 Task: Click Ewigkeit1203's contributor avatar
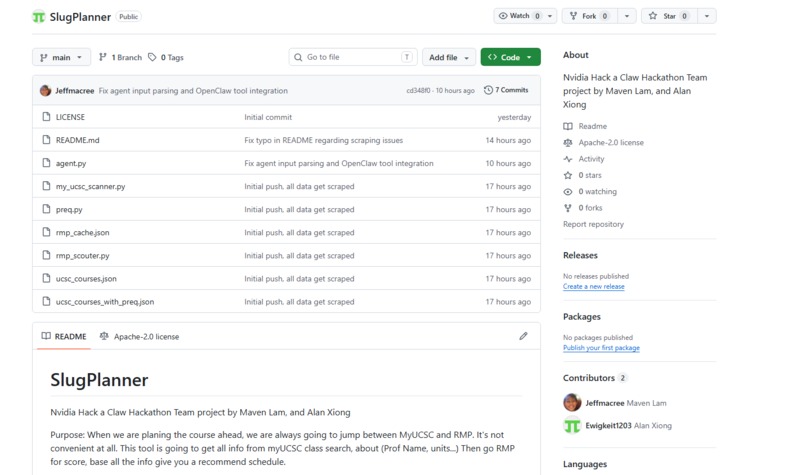[x=572, y=425]
